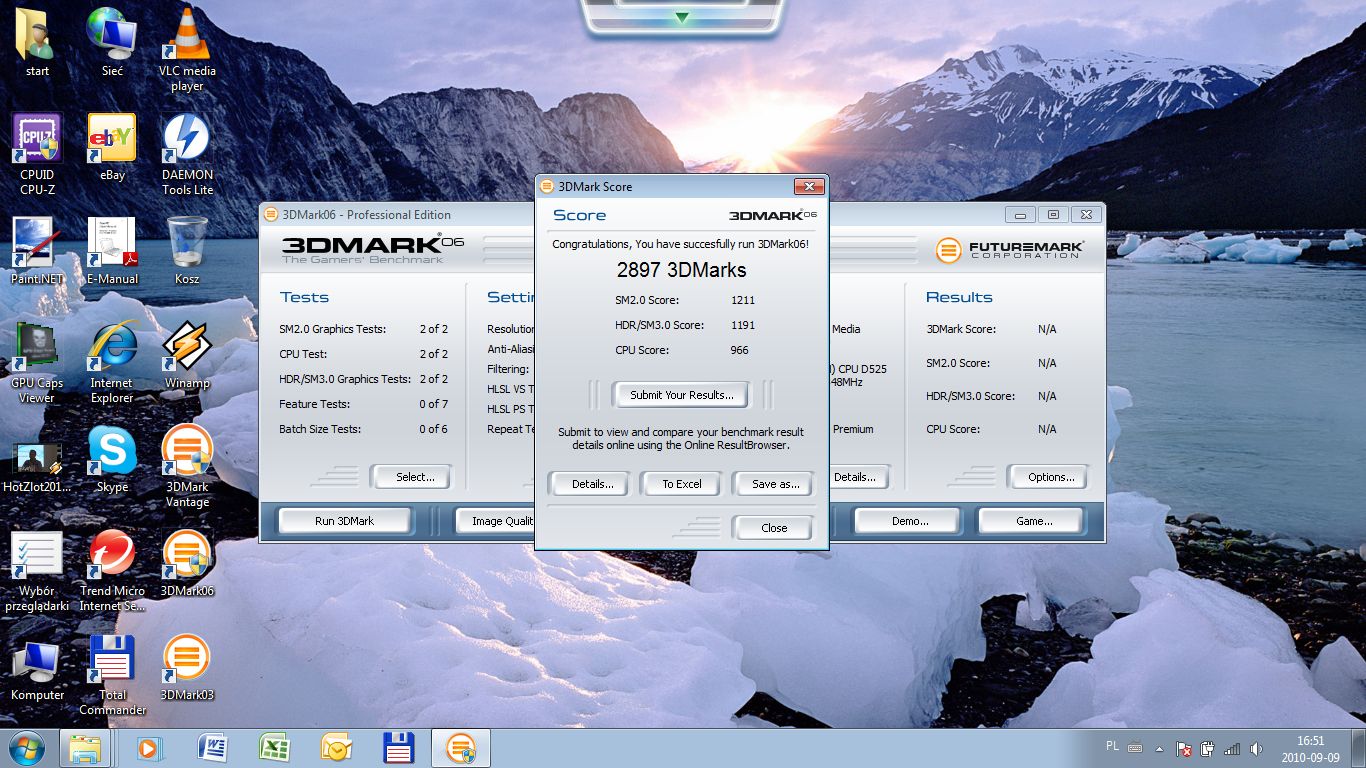This screenshot has height=768, width=1366.
Task: Click the SM2.0 Score value 1211
Action: tap(743, 300)
